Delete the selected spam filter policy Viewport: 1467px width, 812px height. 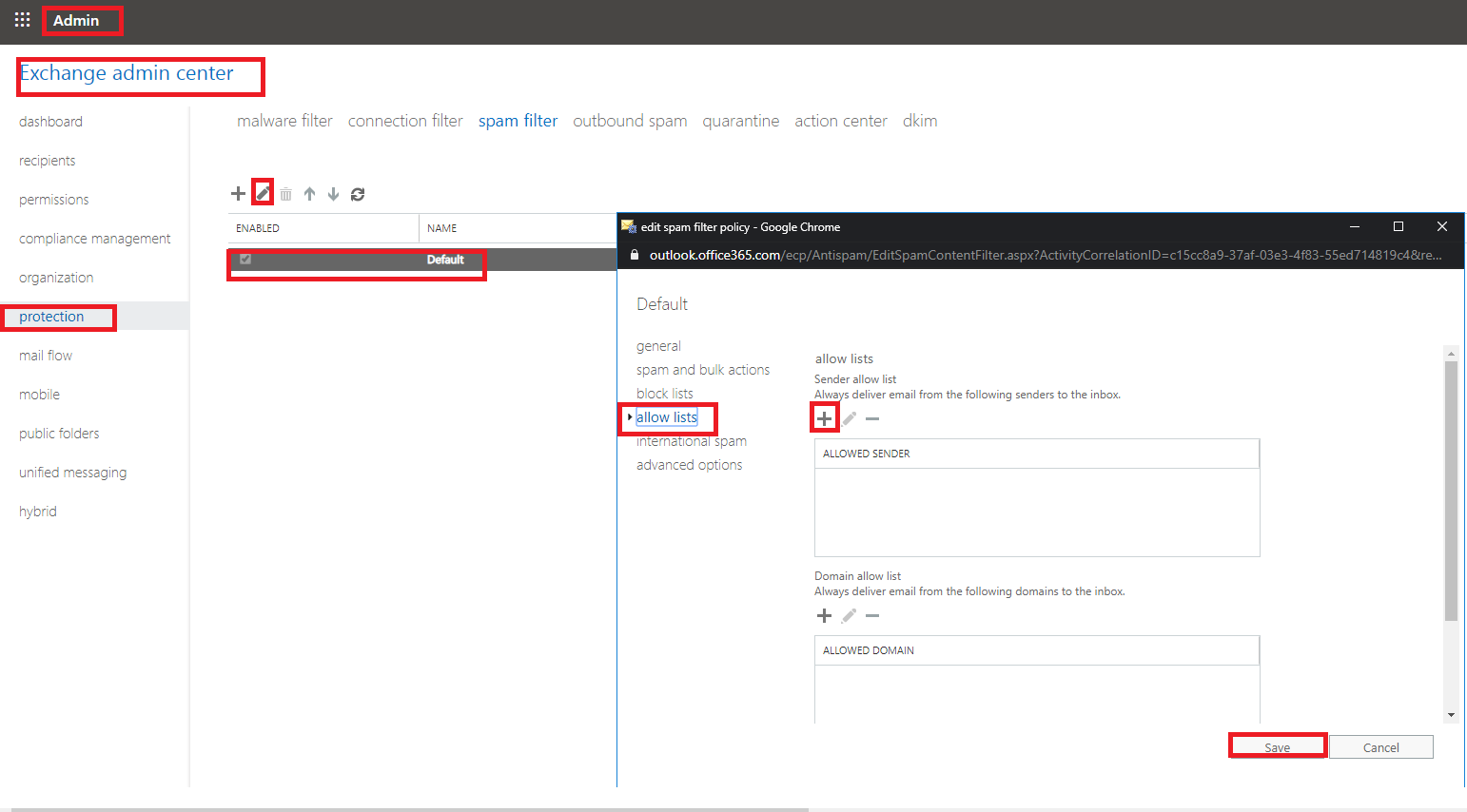pos(285,194)
